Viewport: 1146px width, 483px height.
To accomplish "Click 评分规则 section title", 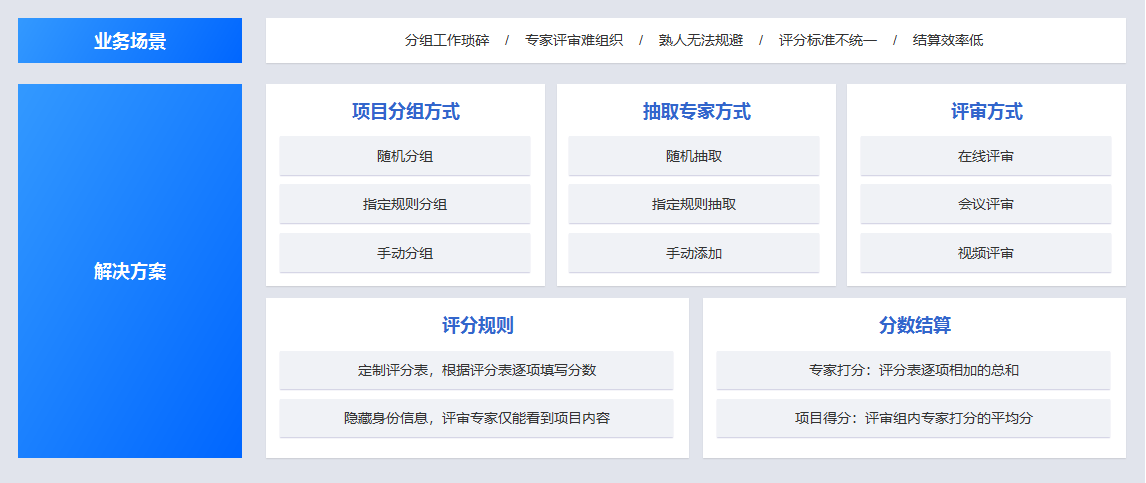I will click(477, 326).
